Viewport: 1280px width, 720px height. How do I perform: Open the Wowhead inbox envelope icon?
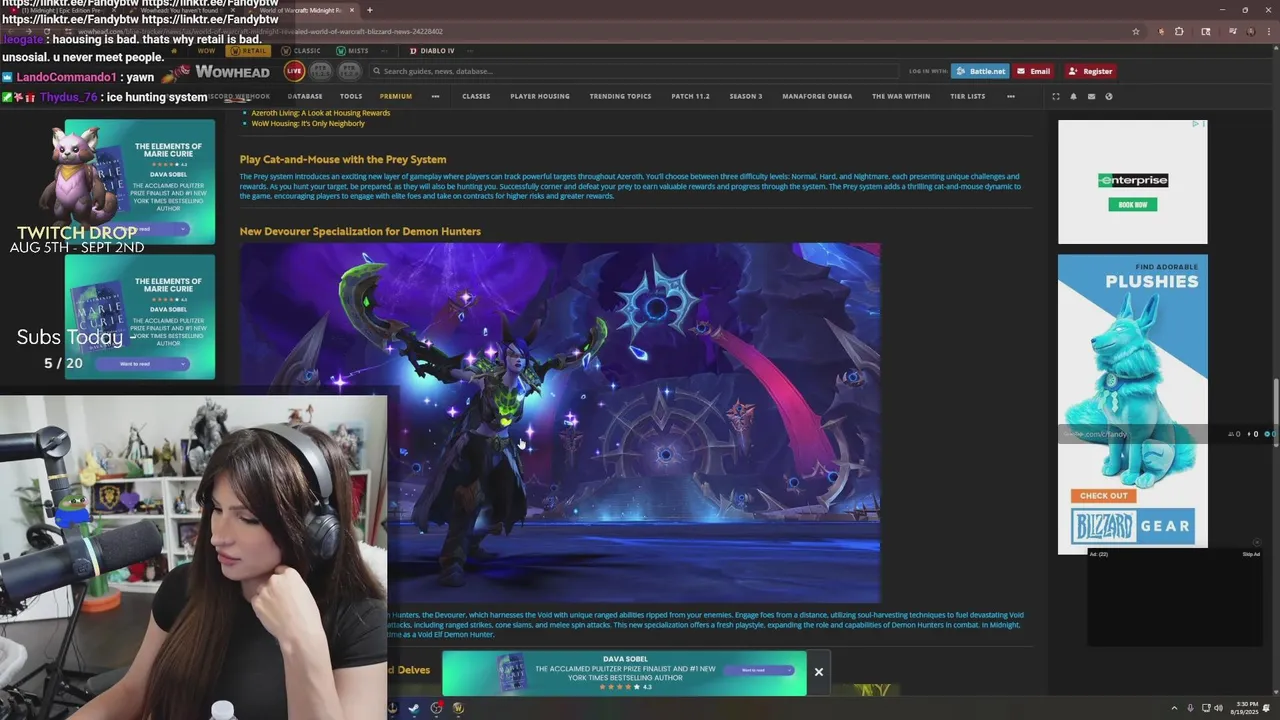1091,96
